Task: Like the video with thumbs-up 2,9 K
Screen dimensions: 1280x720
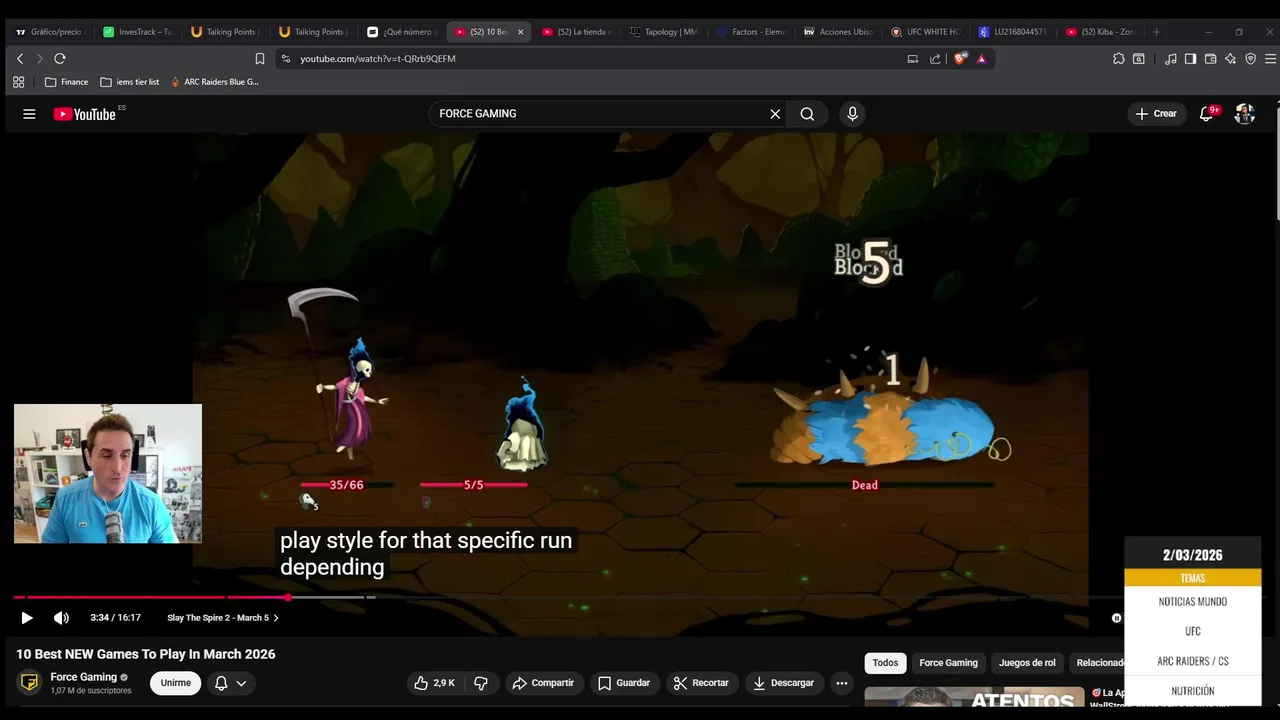Action: [x=434, y=683]
